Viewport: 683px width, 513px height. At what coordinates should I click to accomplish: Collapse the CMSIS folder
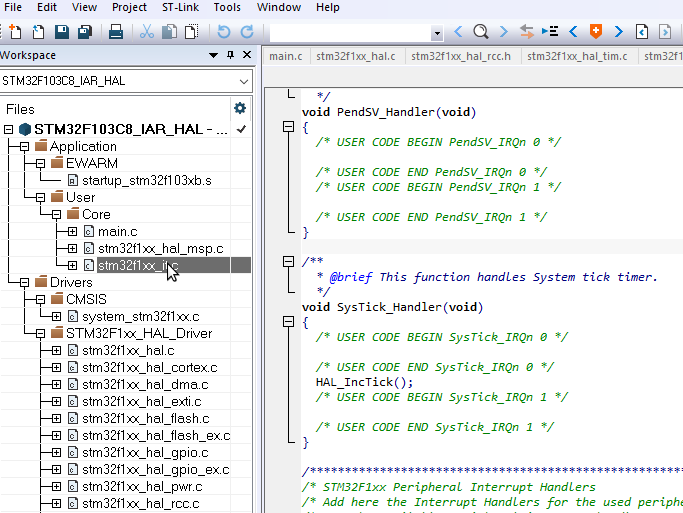point(41,300)
